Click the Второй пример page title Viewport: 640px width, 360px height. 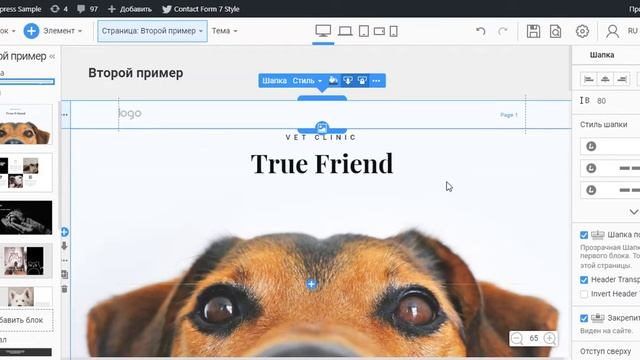click(136, 73)
